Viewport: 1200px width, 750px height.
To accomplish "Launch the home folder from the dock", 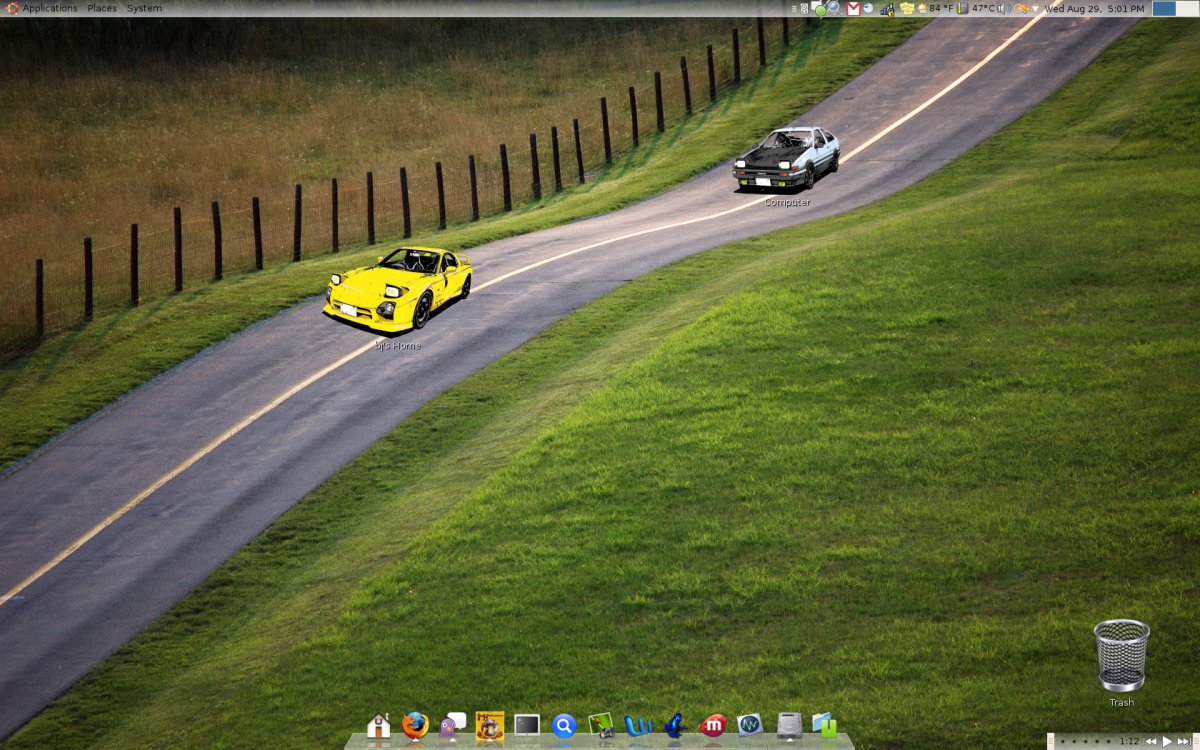I will (378, 725).
